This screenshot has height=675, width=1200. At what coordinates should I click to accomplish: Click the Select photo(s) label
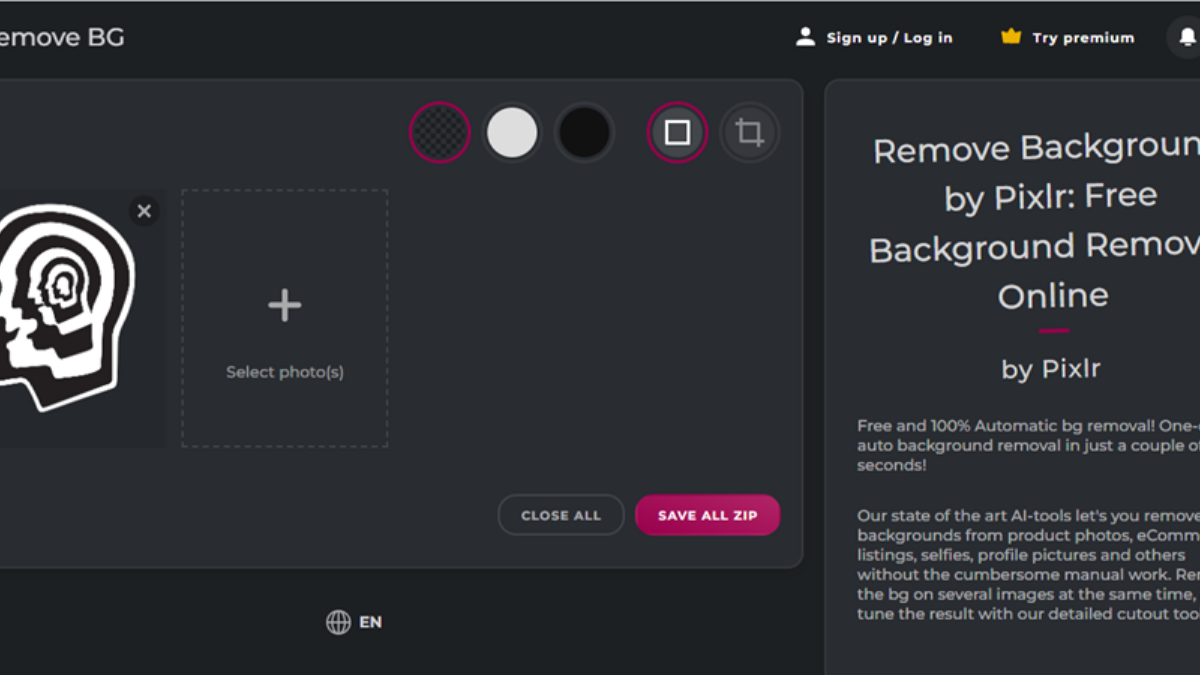tap(285, 372)
